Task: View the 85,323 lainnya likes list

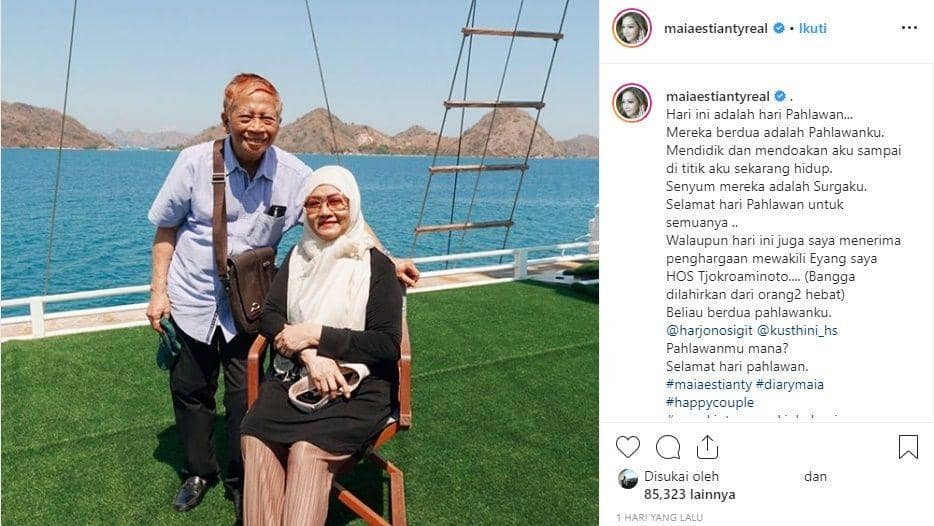Action: [x=689, y=494]
